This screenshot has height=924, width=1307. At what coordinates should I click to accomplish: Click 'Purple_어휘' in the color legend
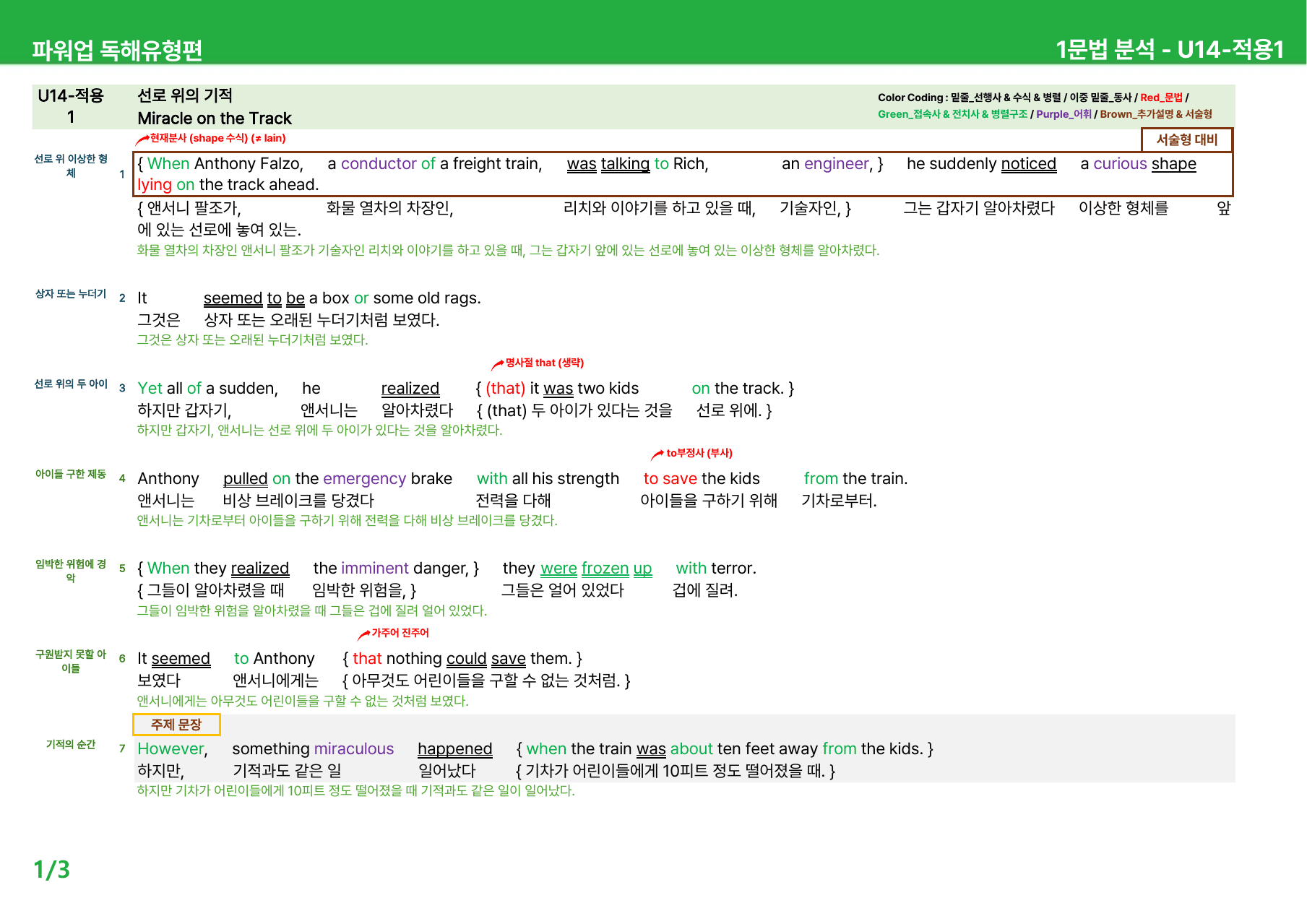click(1064, 114)
